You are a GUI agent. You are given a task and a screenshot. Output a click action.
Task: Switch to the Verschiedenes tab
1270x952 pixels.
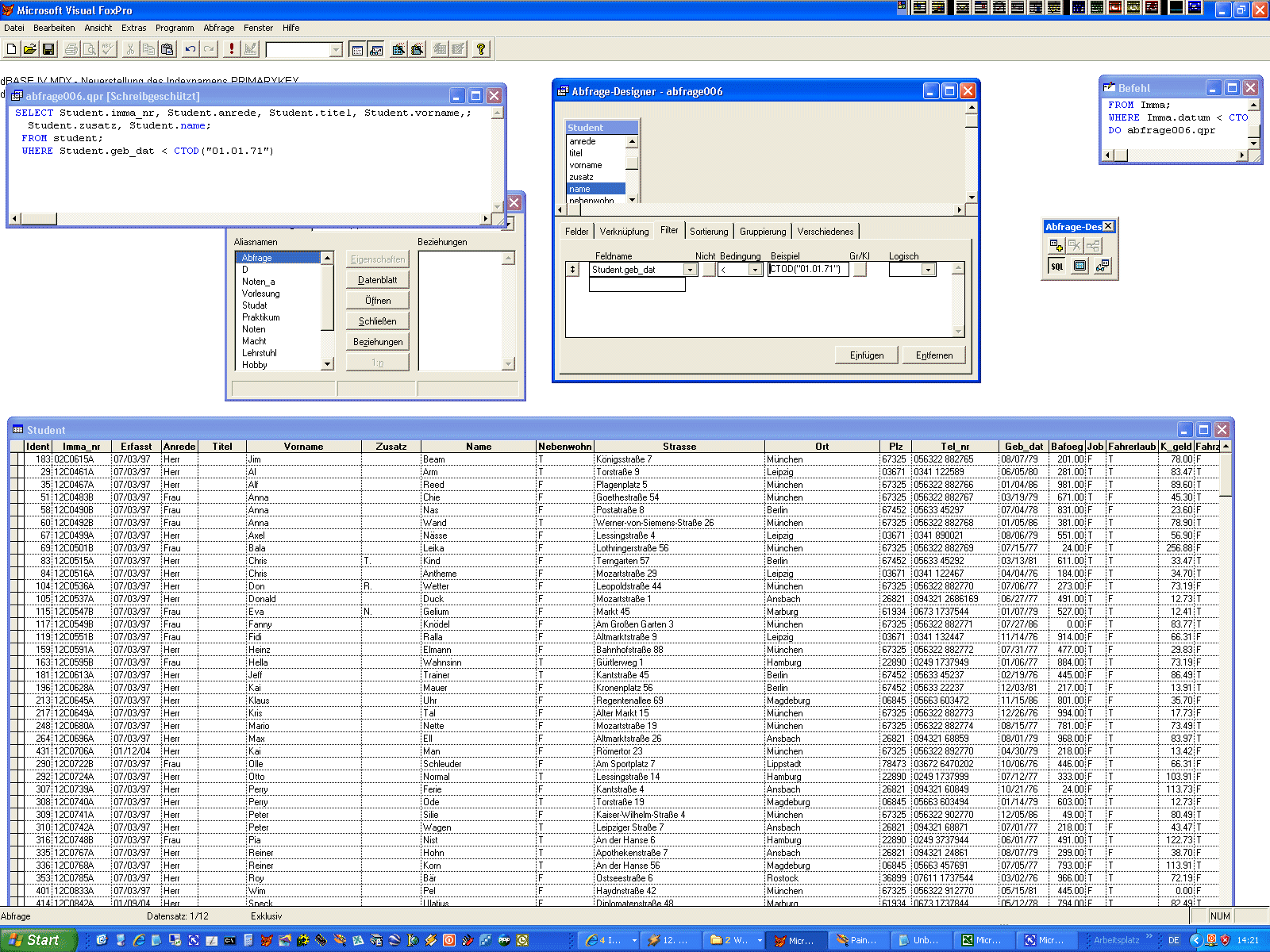pyautogui.click(x=825, y=232)
